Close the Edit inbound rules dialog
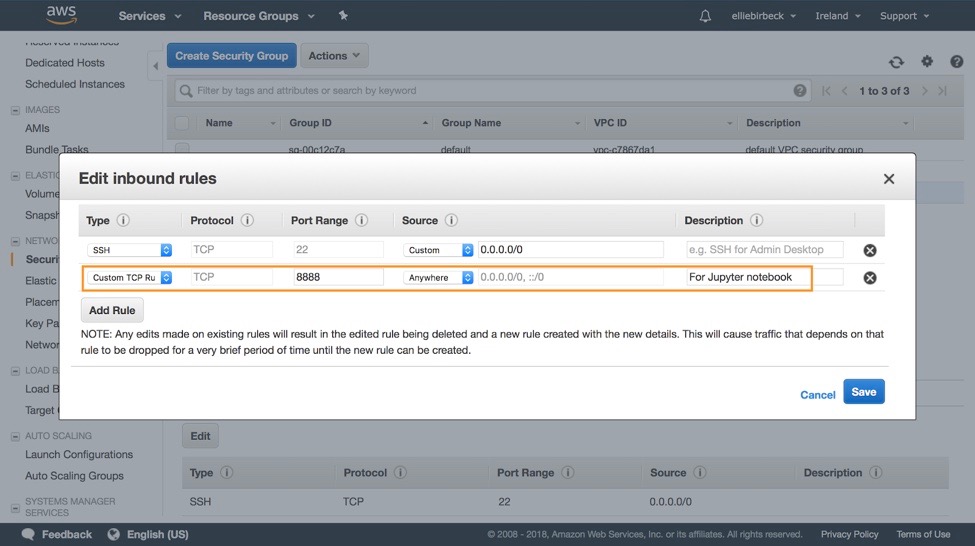975x546 pixels. 889,179
